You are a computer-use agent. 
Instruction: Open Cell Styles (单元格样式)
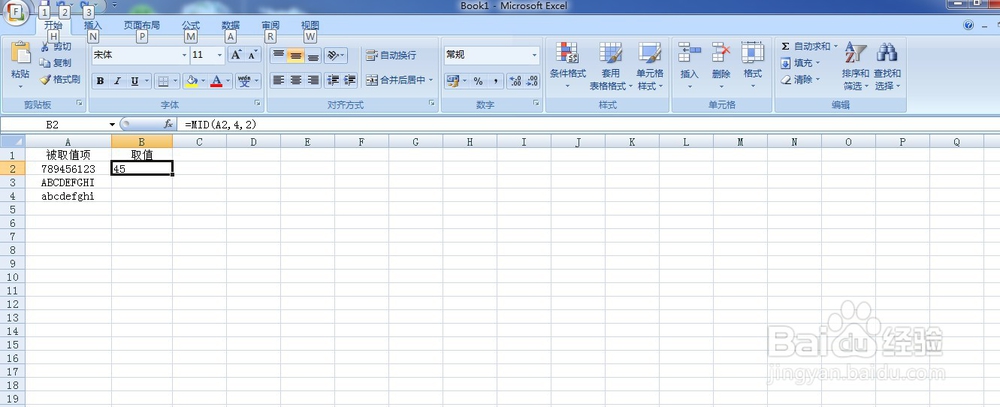tap(650, 66)
